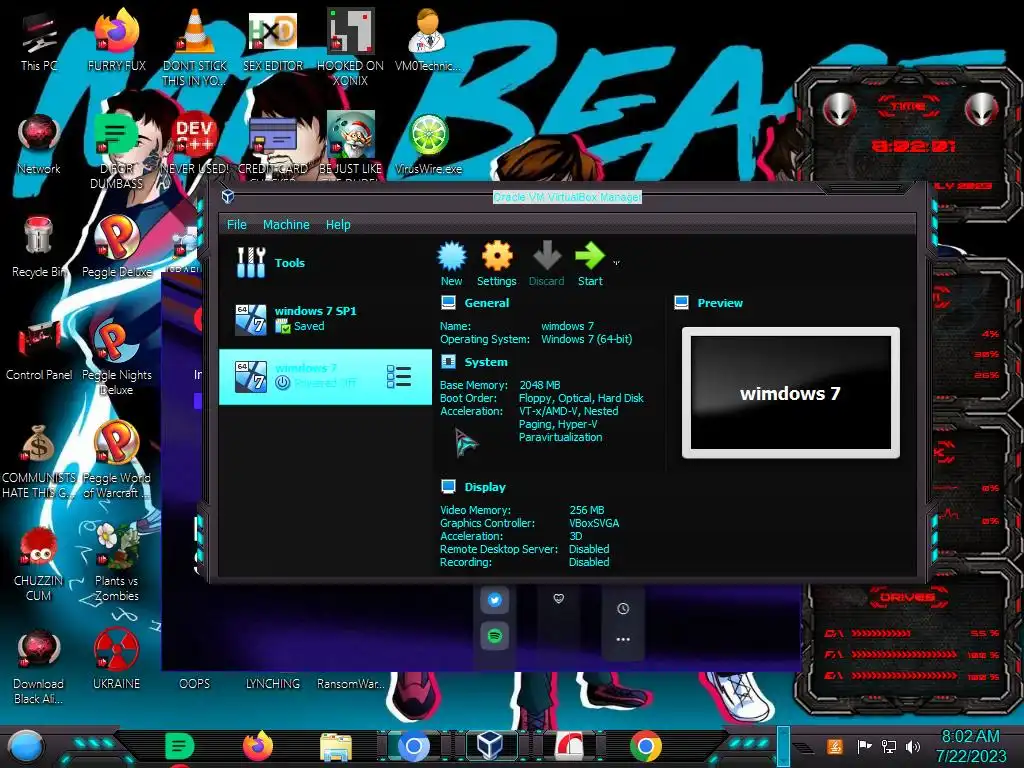1024x768 pixels.
Task: Open the VLC cone desktop icon
Action: [x=195, y=47]
